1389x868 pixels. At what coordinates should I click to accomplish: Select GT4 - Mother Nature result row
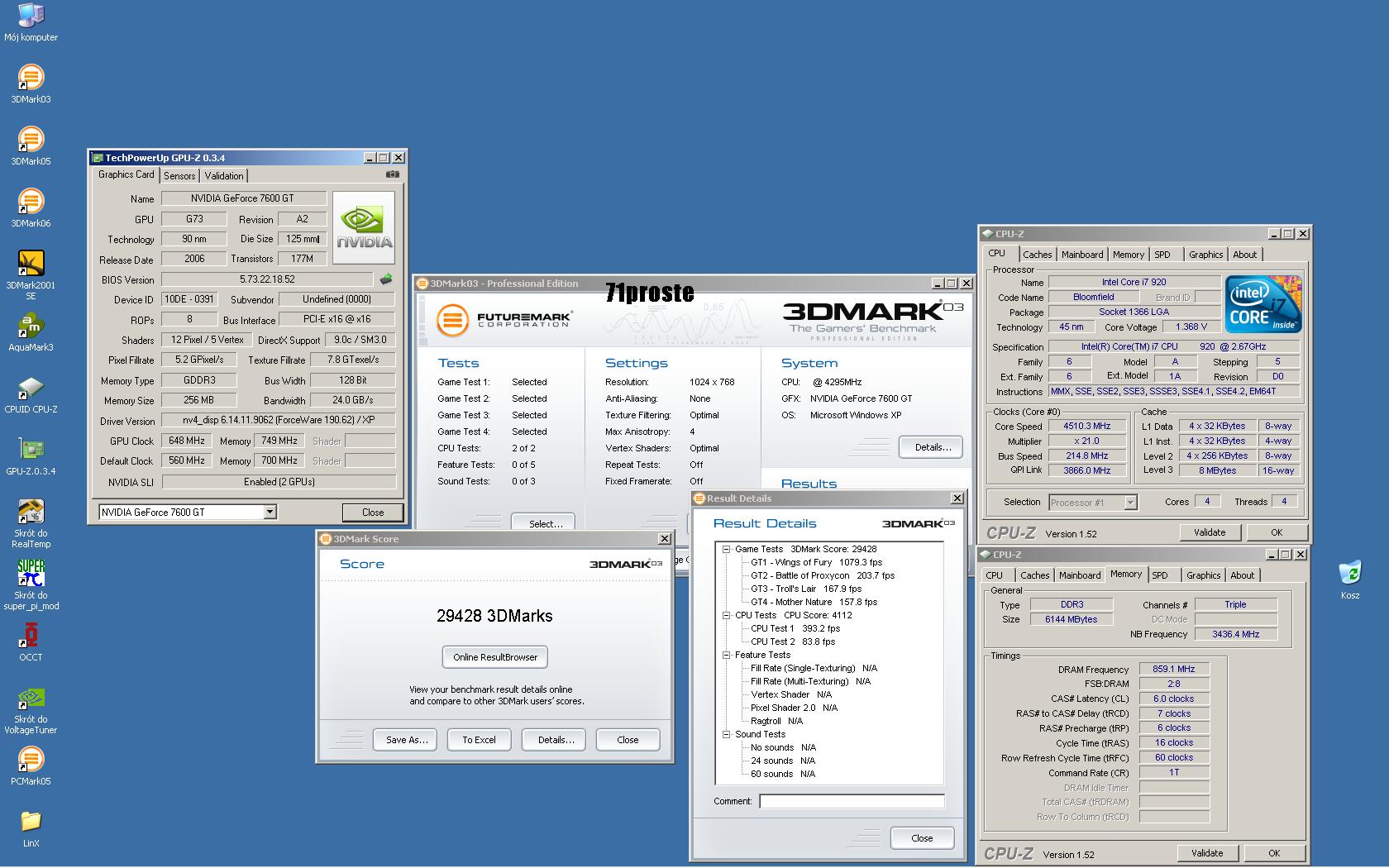point(814,602)
